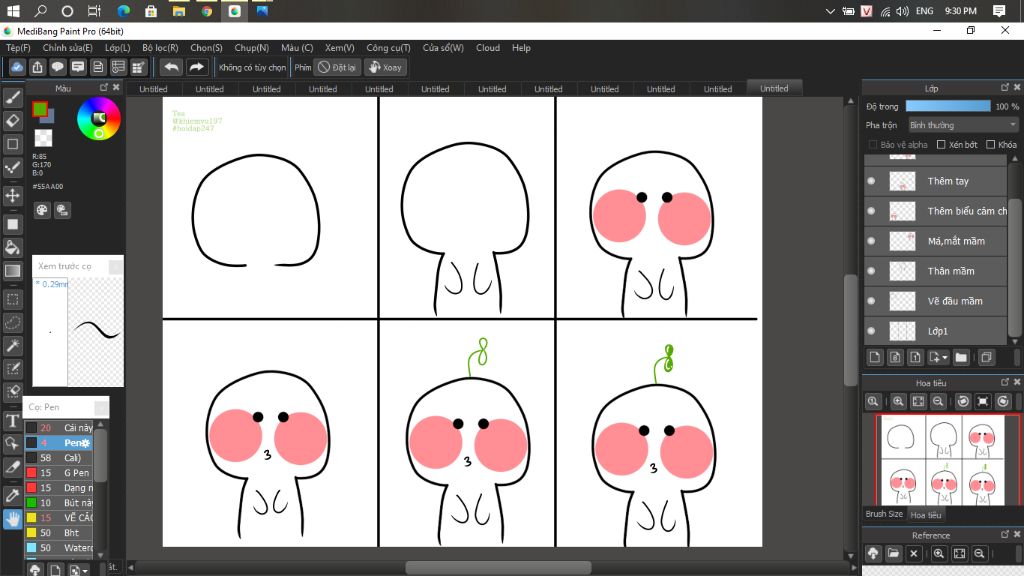Hide the Thân mầm layer
Screen dimensions: 1024x576
tap(871, 271)
